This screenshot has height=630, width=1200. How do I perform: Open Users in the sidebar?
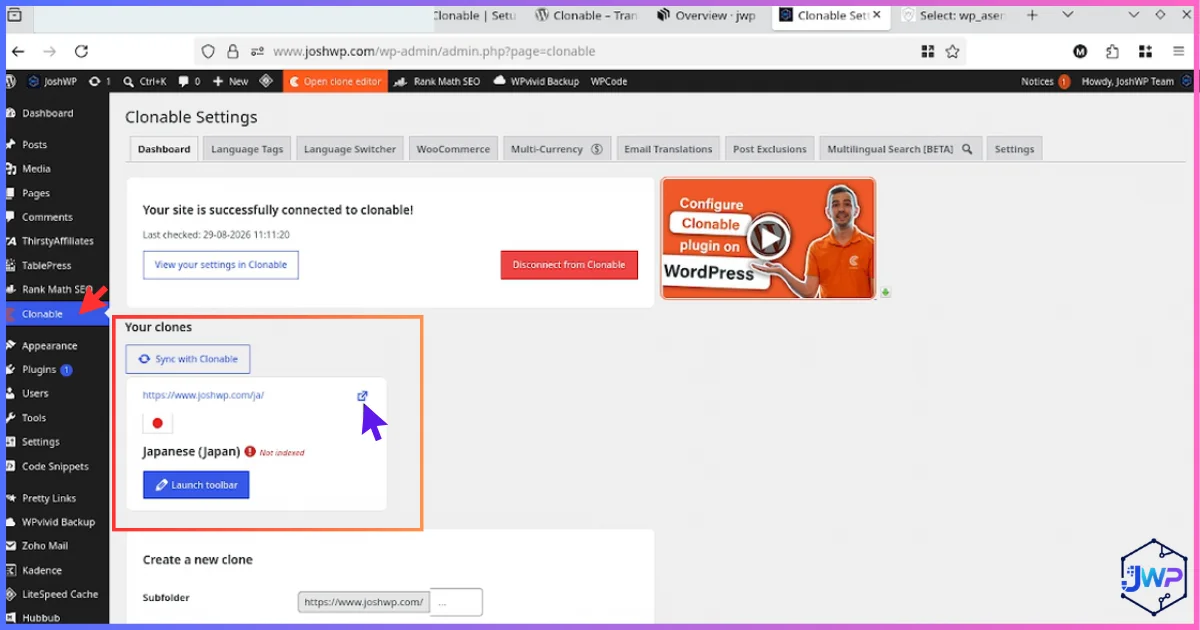[x=35, y=394]
